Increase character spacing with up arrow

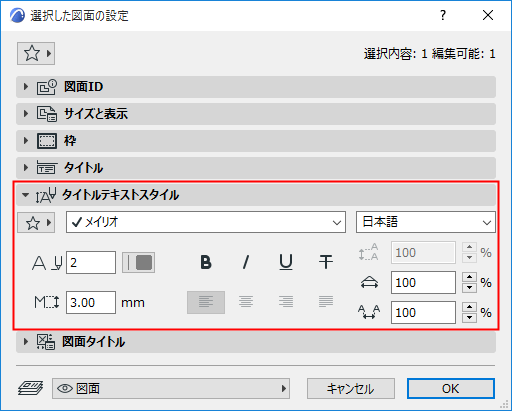pyautogui.click(x=470, y=307)
